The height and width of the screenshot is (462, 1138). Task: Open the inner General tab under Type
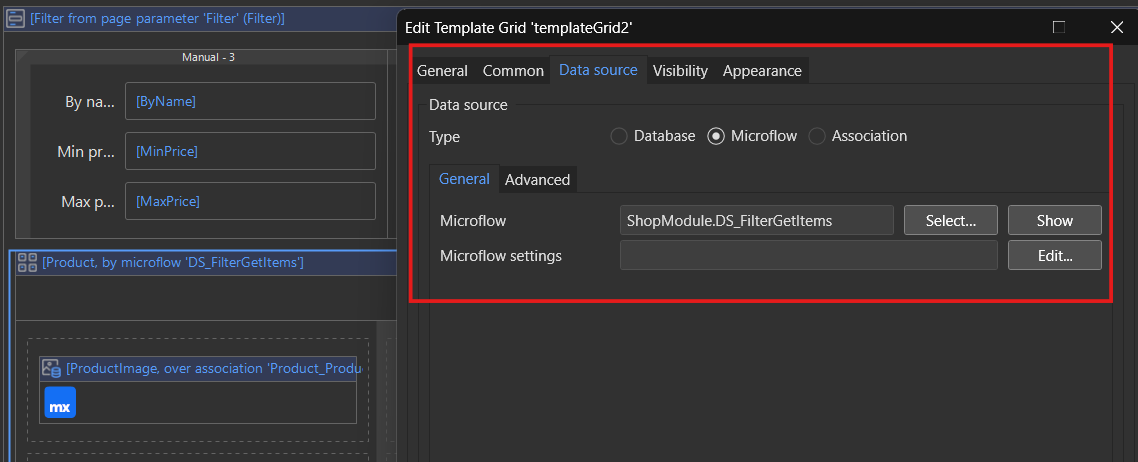pos(464,178)
